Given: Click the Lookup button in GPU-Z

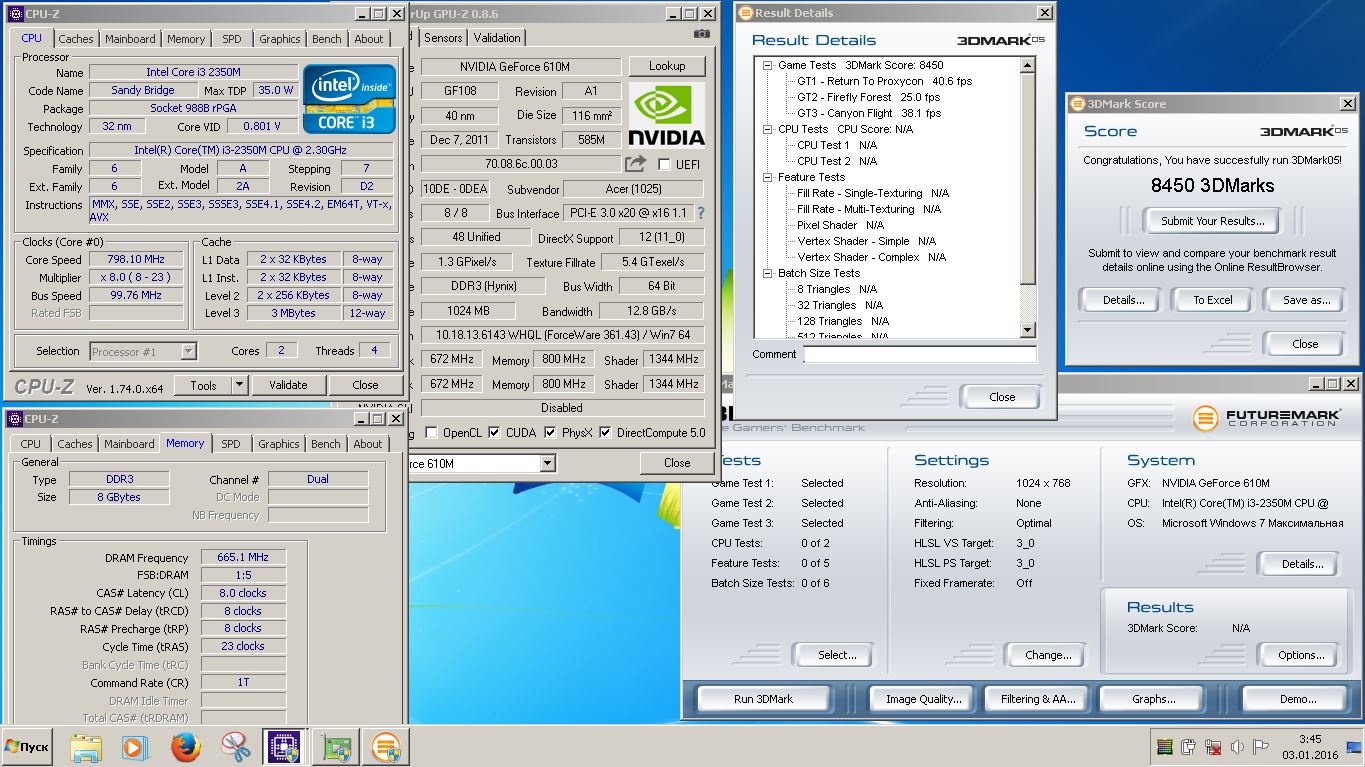Looking at the screenshot, I should [x=667, y=66].
